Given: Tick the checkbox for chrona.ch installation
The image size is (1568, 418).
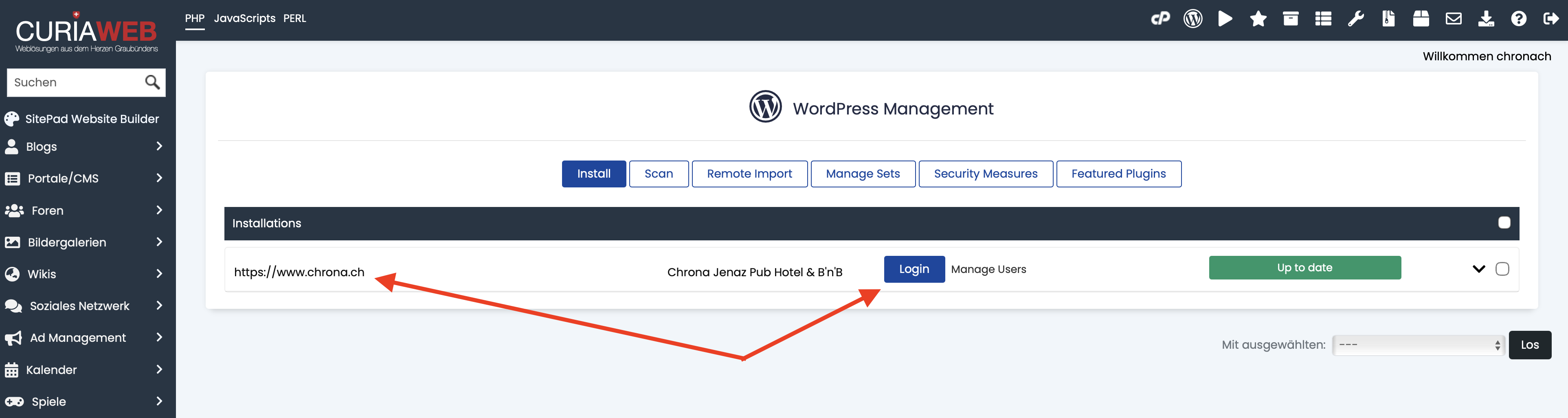Looking at the screenshot, I should click(x=1502, y=269).
